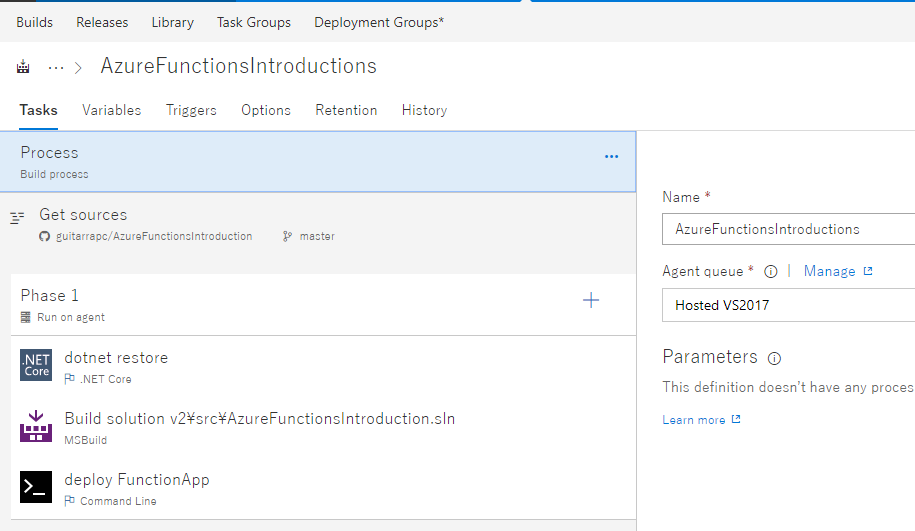
Task: Click the build definition icon in breadcrumb
Action: (x=24, y=67)
